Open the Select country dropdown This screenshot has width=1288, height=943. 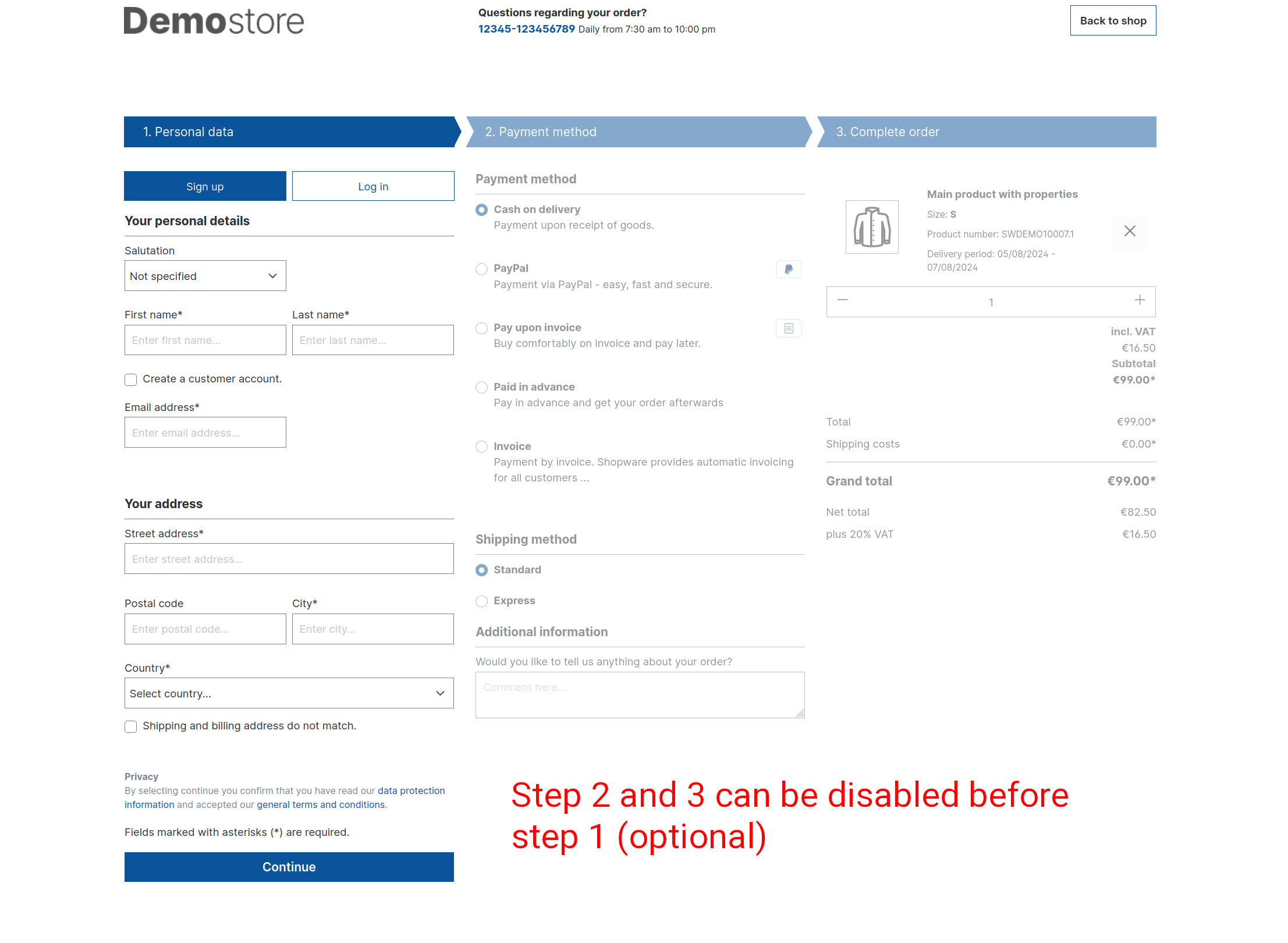[288, 693]
